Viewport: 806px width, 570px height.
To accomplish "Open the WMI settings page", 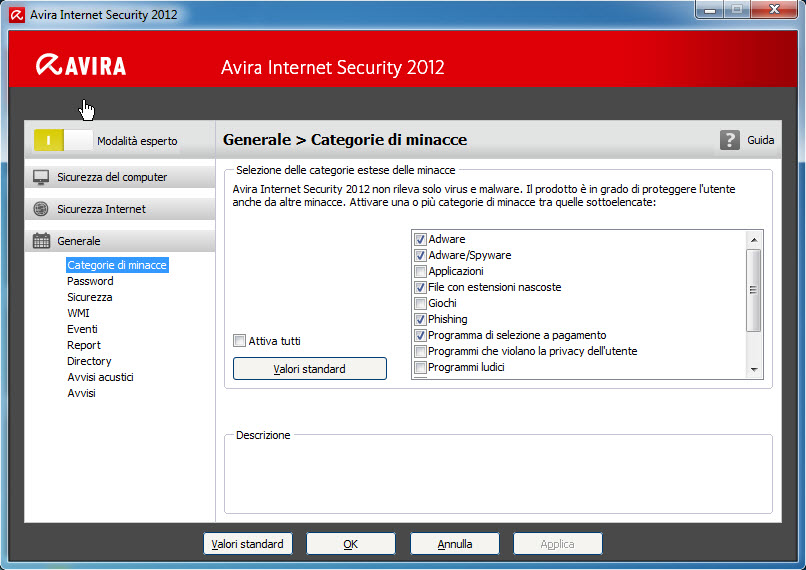I will tap(78, 313).
